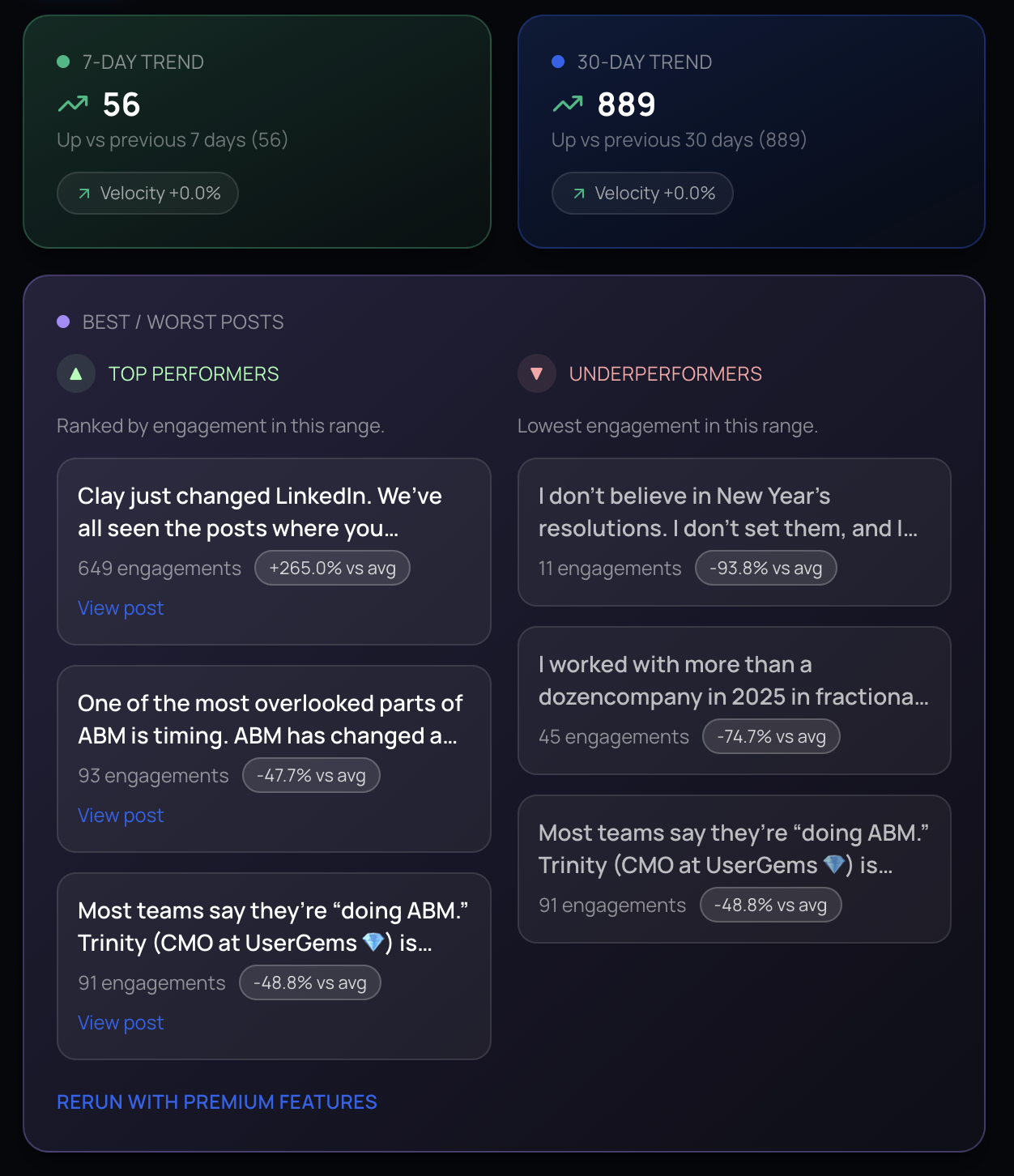1014x1176 pixels.
Task: Toggle the +265.0% vs avg badge
Action: pos(332,568)
